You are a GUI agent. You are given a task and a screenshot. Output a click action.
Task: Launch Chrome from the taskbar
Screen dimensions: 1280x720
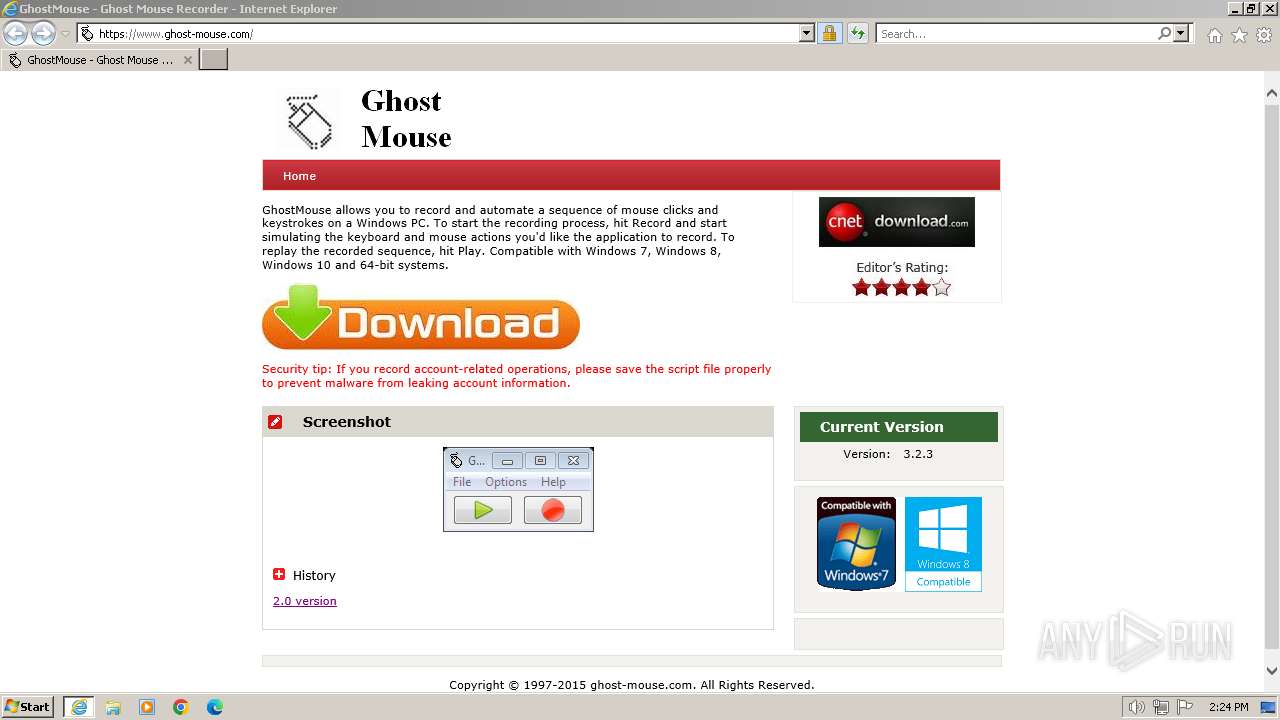181,707
